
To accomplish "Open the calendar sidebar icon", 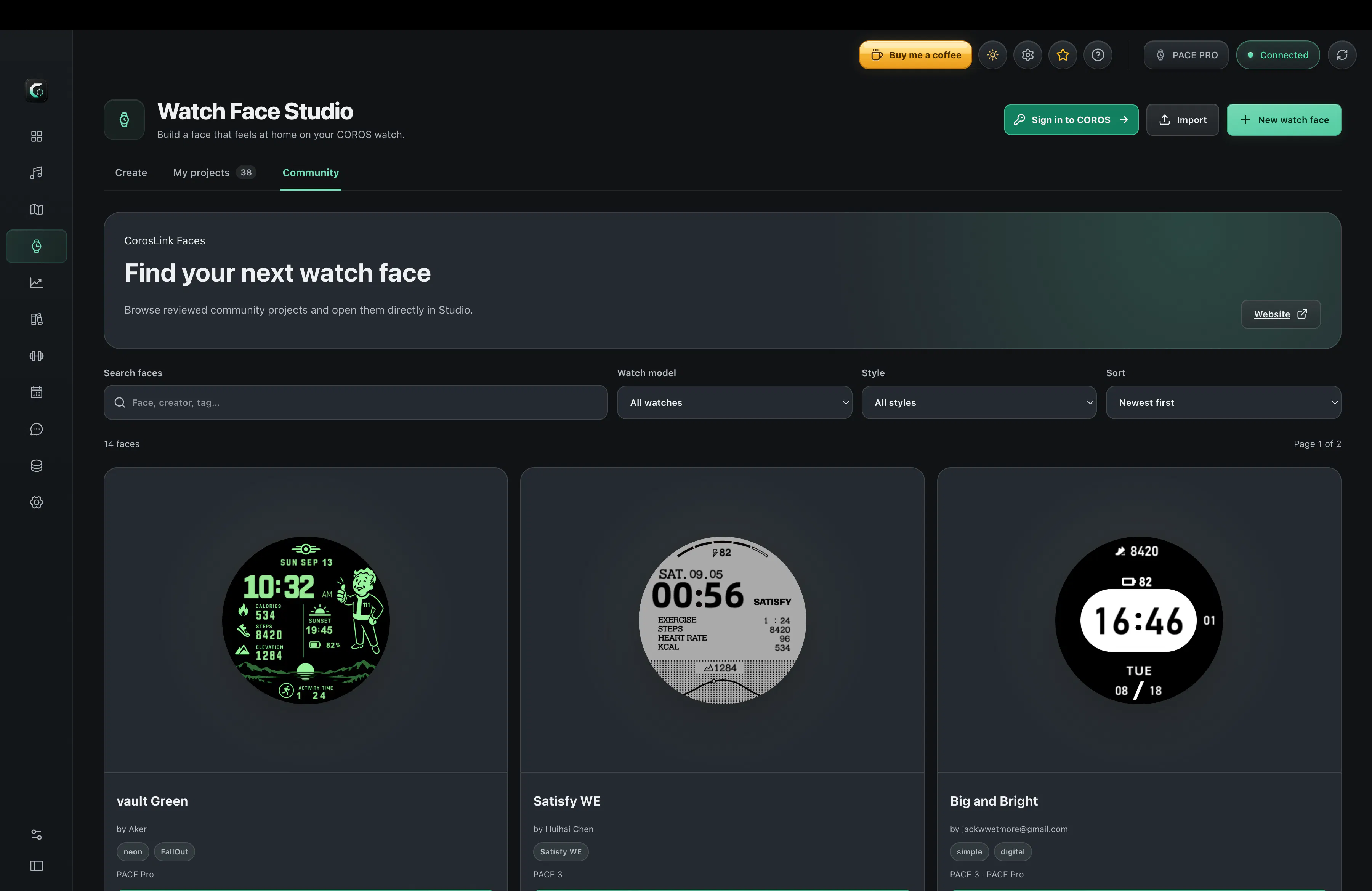I will pos(36,393).
